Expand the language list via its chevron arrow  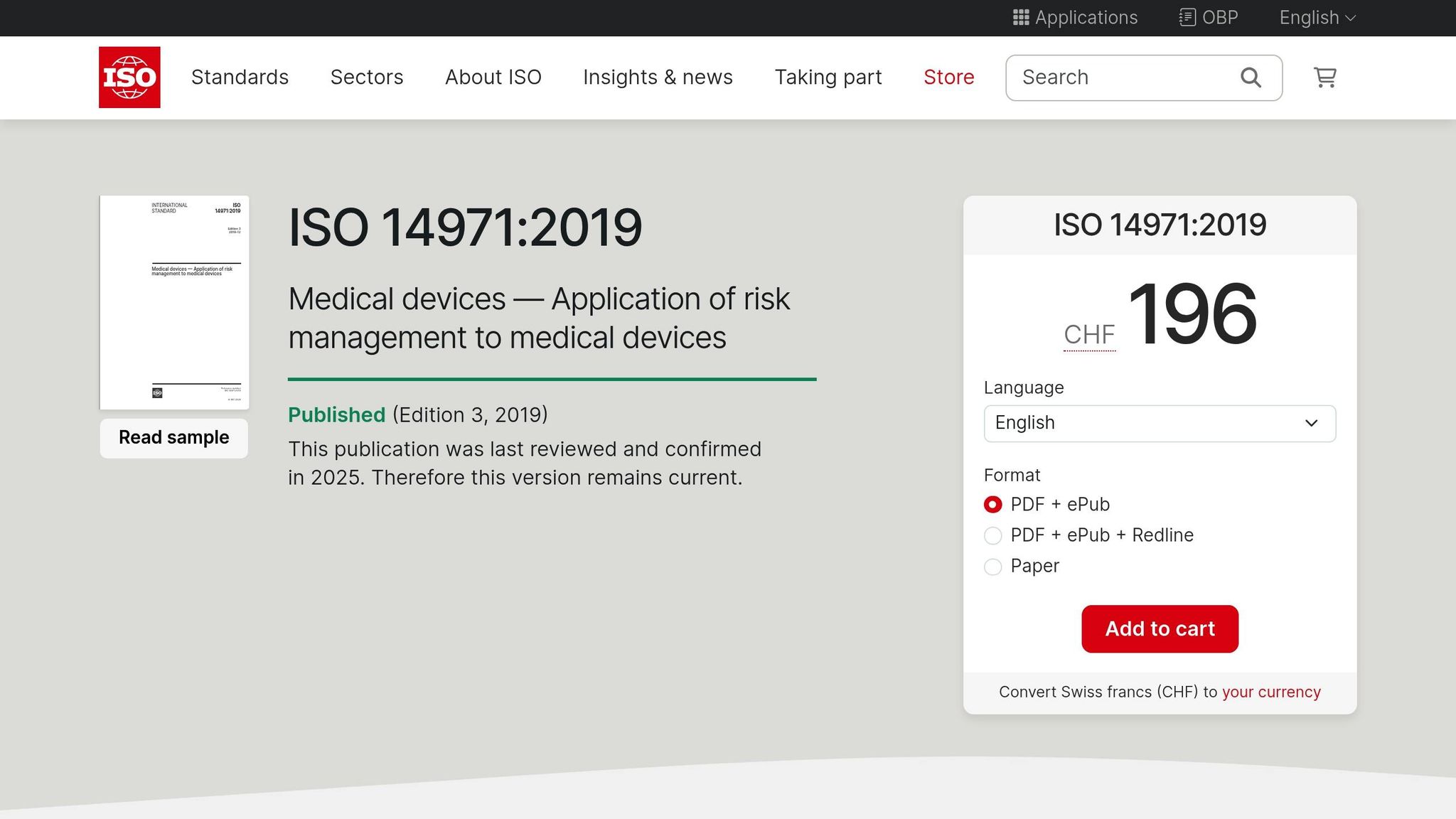(x=1310, y=423)
